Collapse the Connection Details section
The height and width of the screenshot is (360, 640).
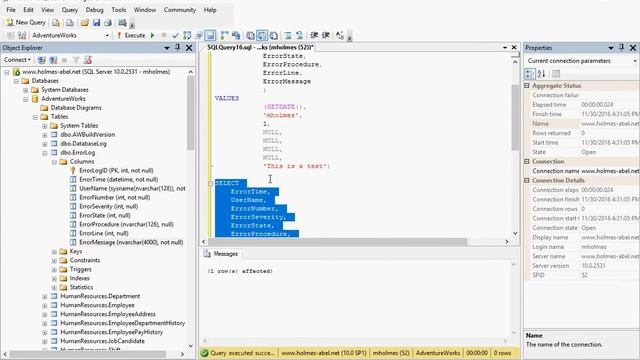coord(527,180)
